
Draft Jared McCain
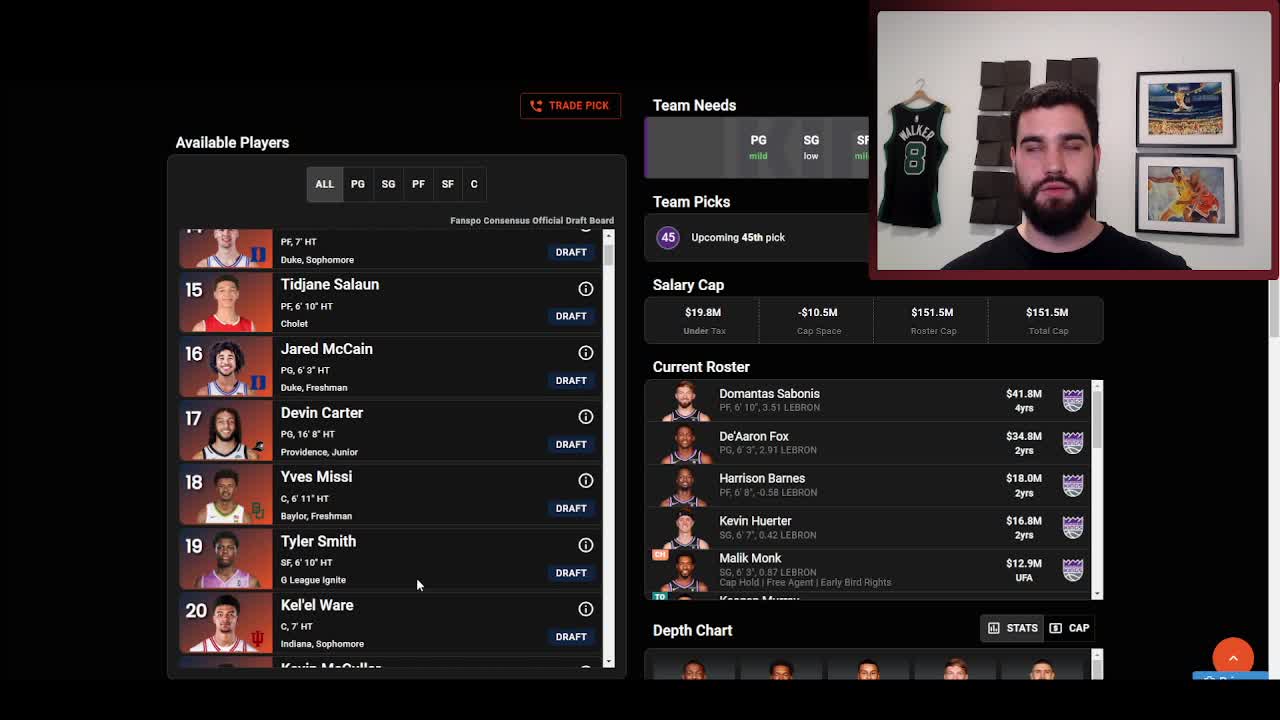pyautogui.click(x=571, y=380)
